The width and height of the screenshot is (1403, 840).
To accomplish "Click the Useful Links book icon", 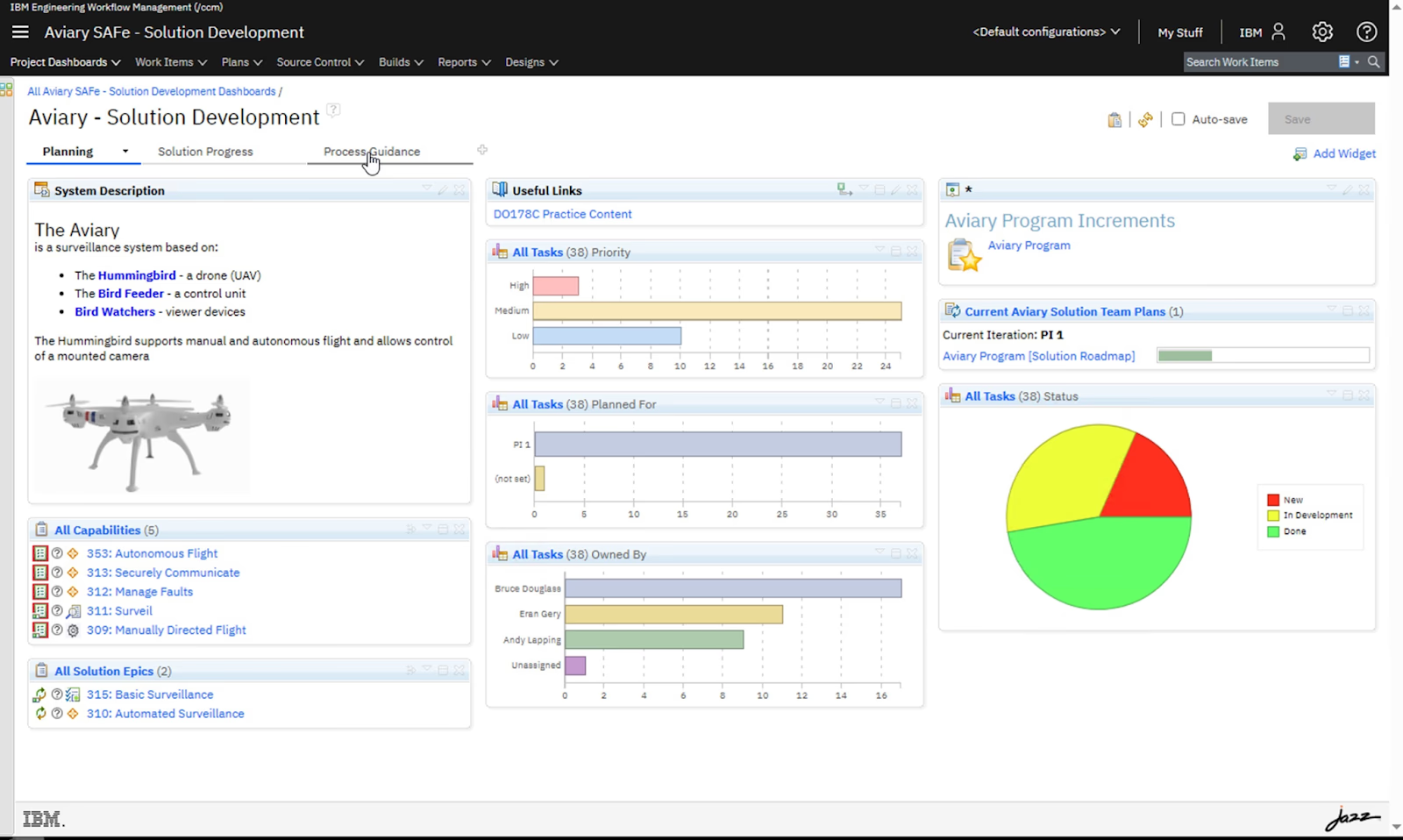I will click(x=500, y=189).
